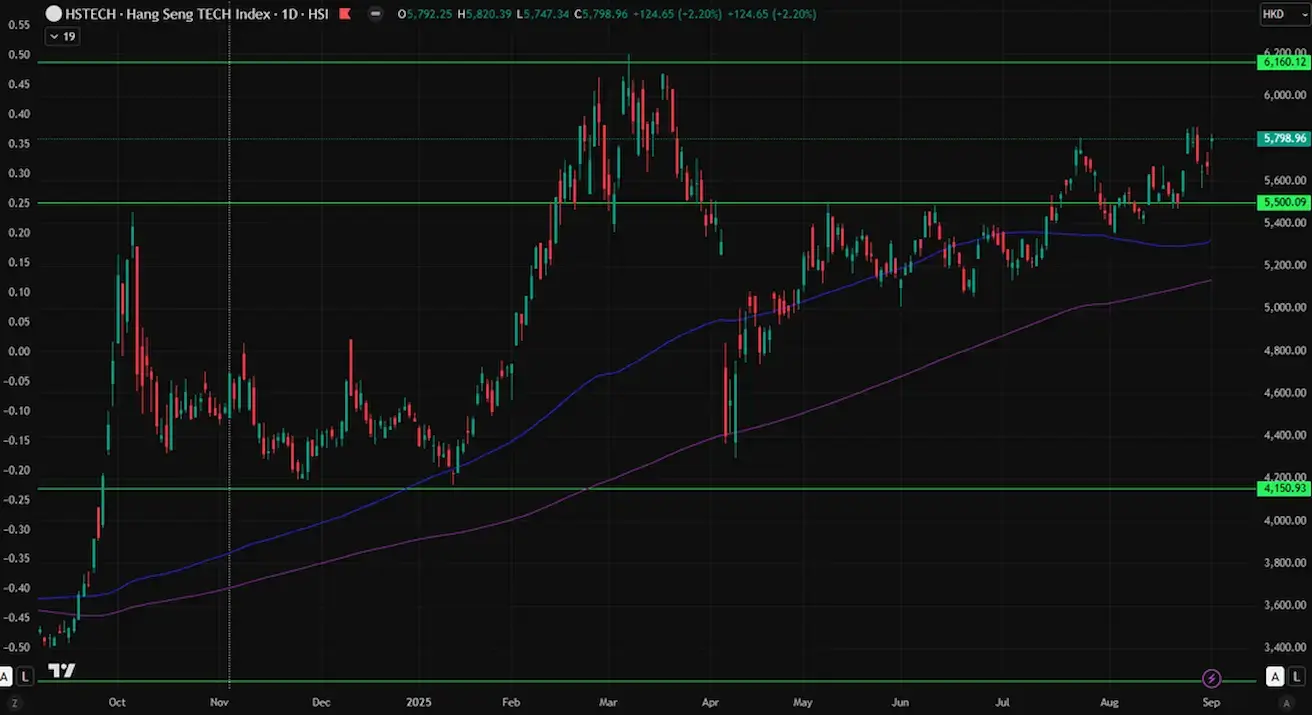Click the red flag icon beside the title

pyautogui.click(x=346, y=15)
